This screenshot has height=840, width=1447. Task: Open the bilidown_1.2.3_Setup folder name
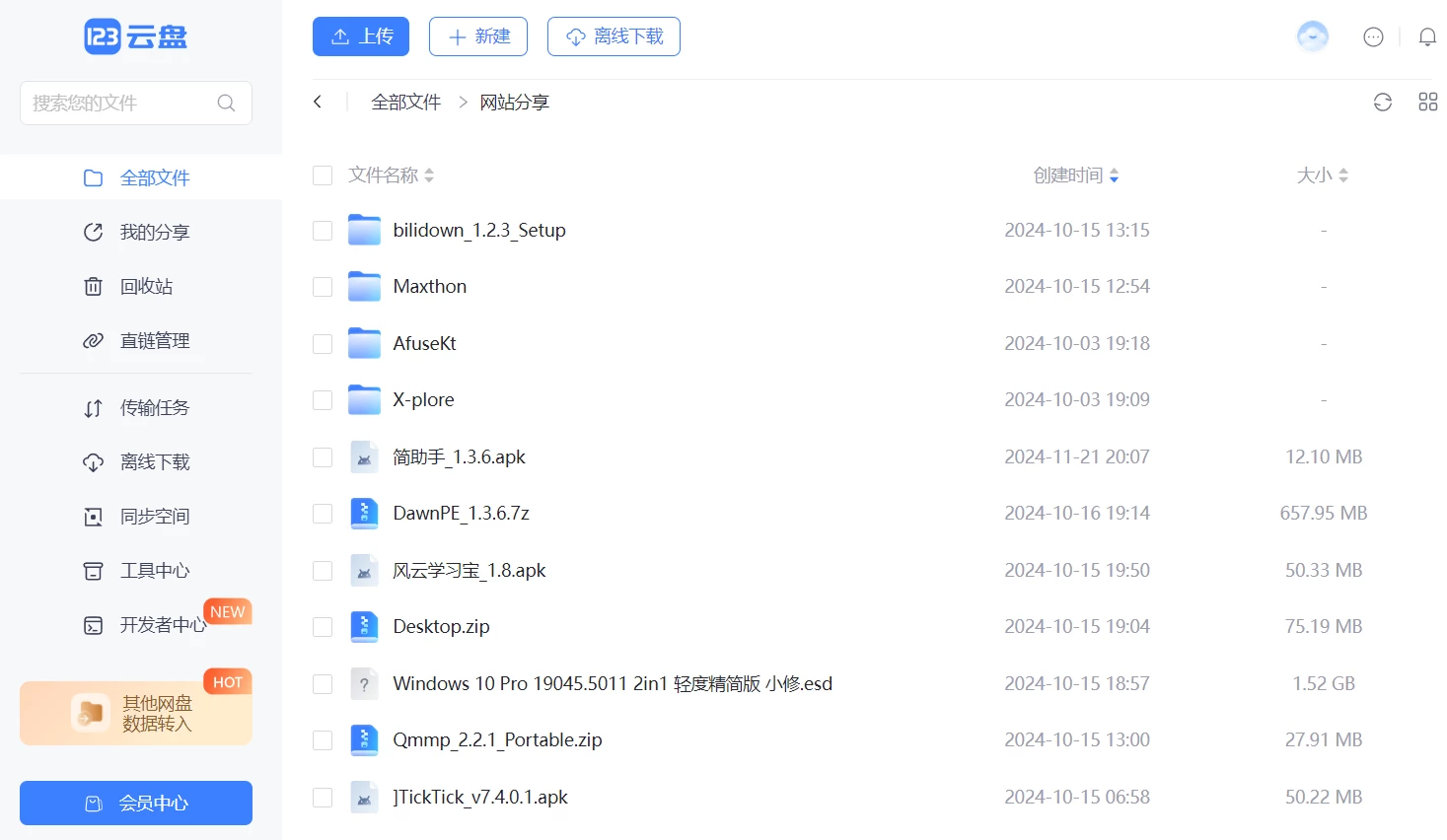point(479,230)
